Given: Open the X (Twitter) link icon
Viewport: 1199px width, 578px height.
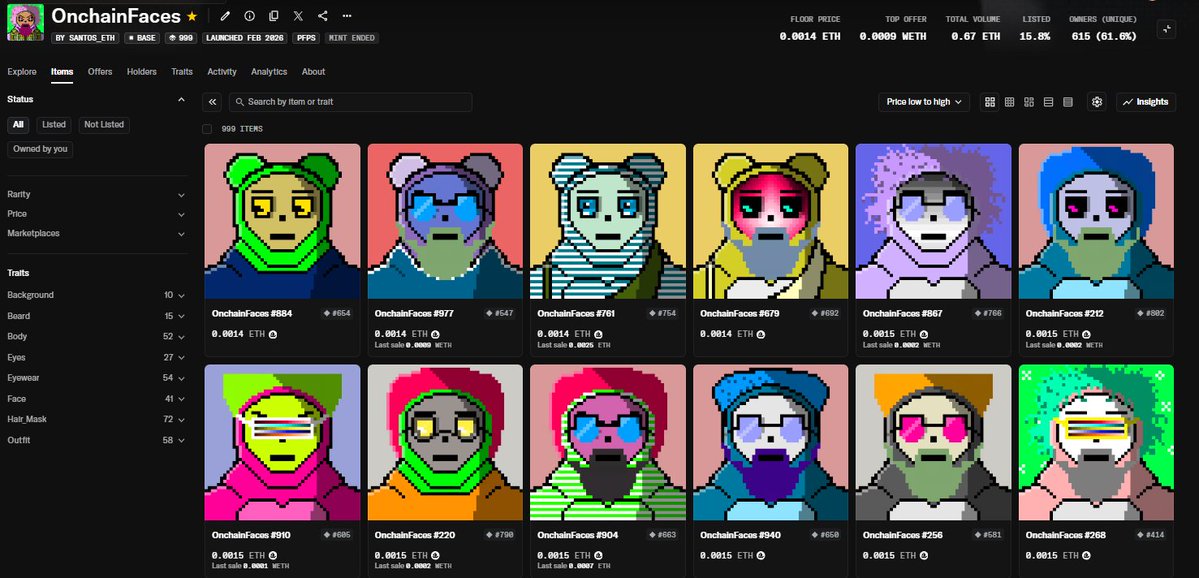Looking at the screenshot, I should click(298, 16).
